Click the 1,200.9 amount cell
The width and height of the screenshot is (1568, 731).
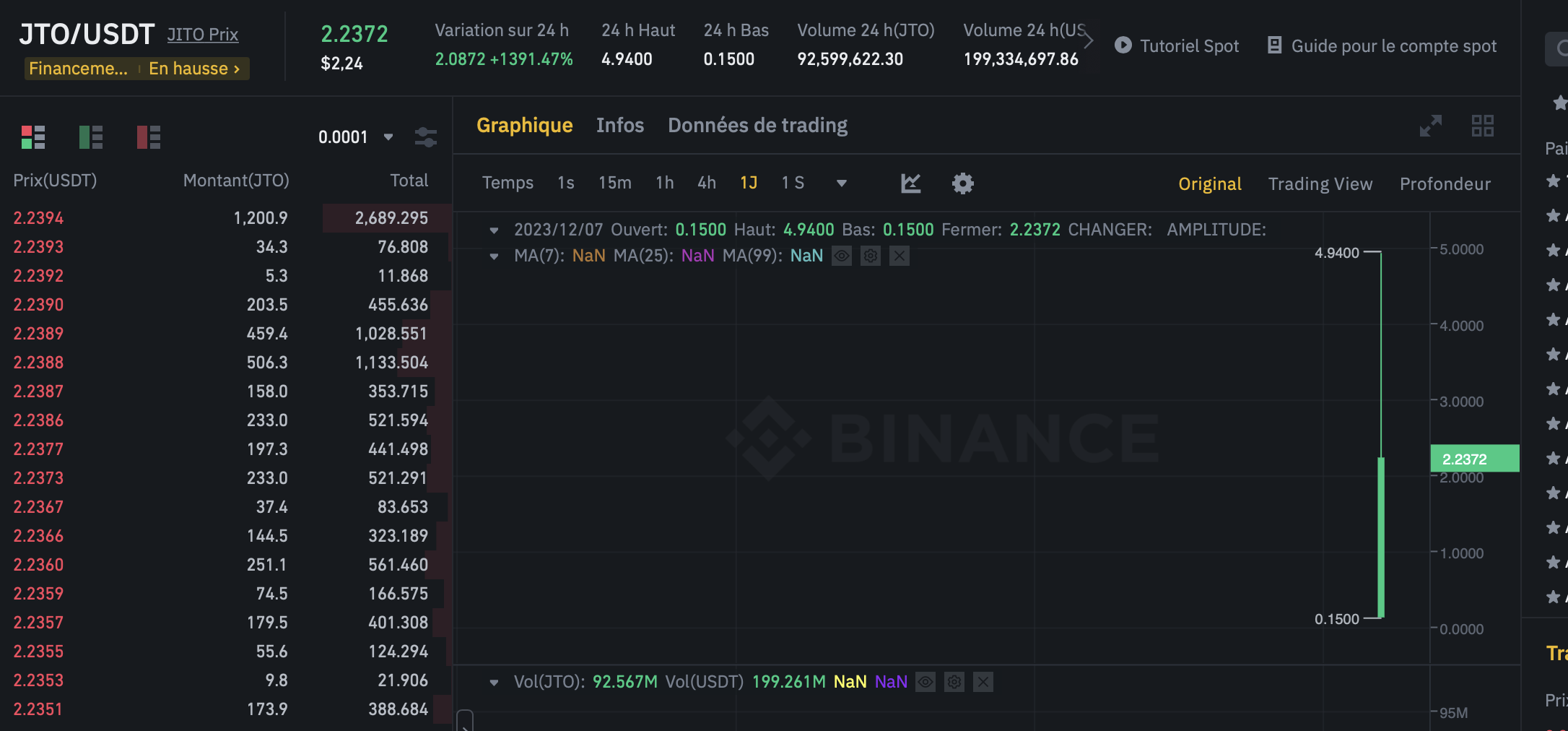(x=261, y=218)
